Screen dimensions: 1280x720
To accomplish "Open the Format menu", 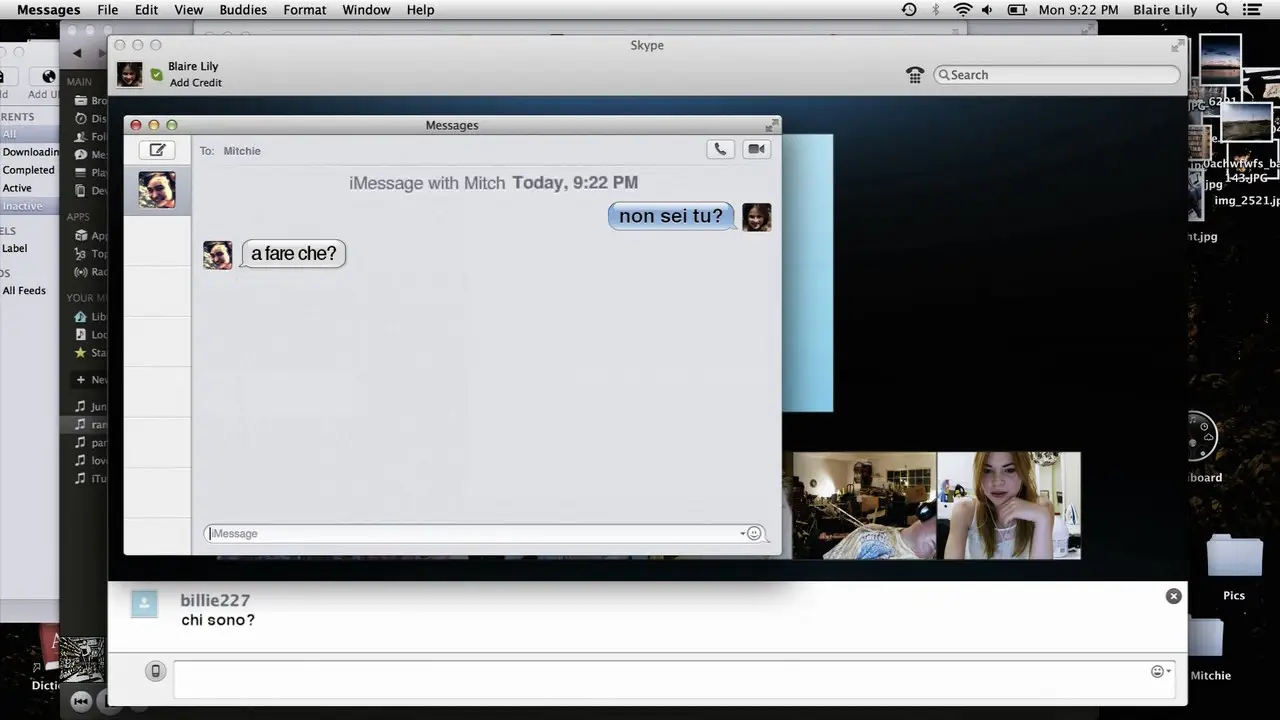I will pyautogui.click(x=305, y=10).
